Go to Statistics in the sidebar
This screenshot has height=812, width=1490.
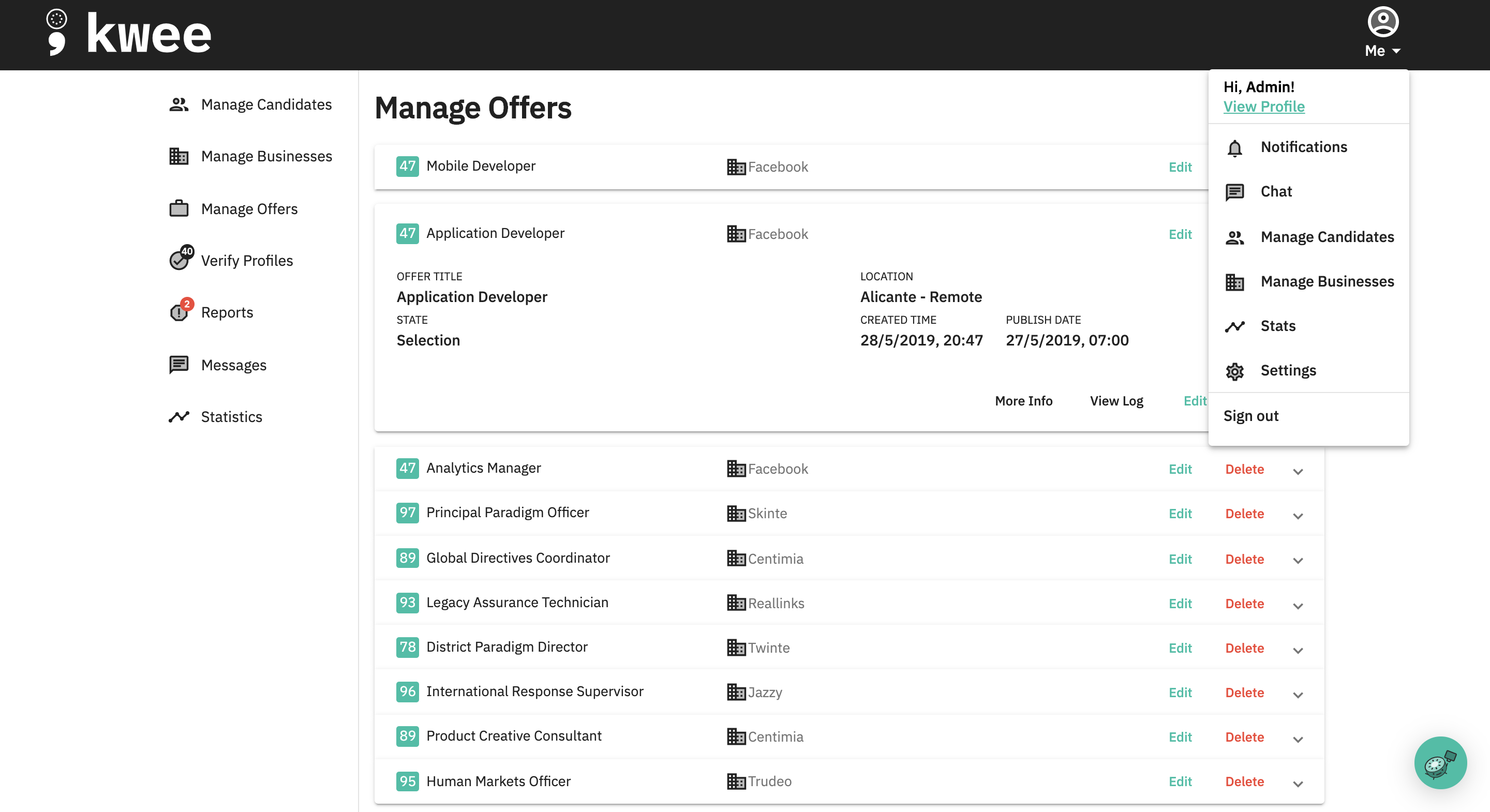click(x=231, y=416)
